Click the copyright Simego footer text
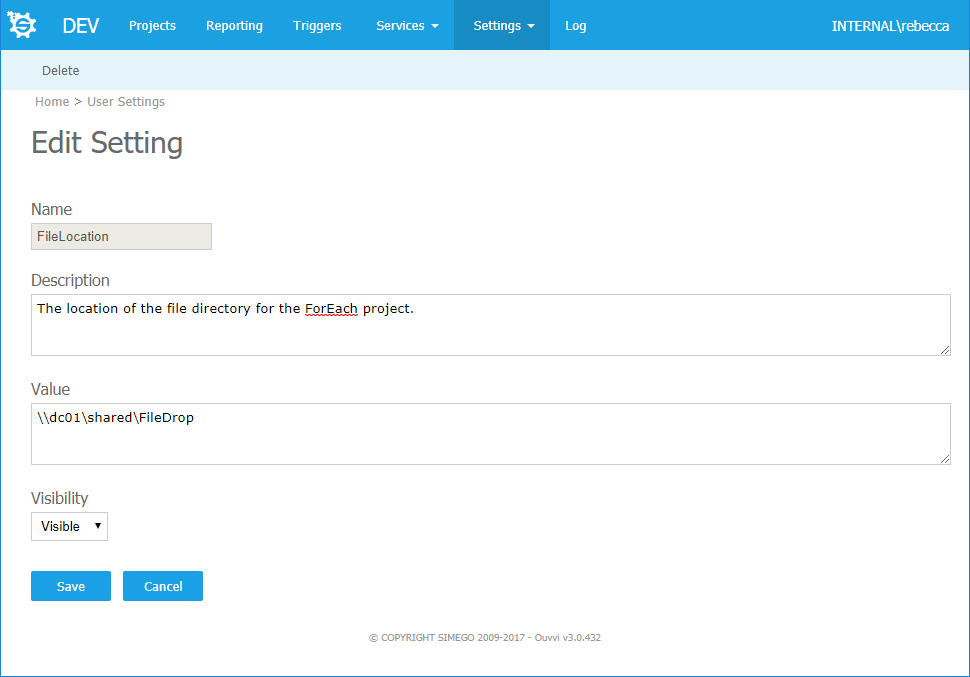 [485, 637]
